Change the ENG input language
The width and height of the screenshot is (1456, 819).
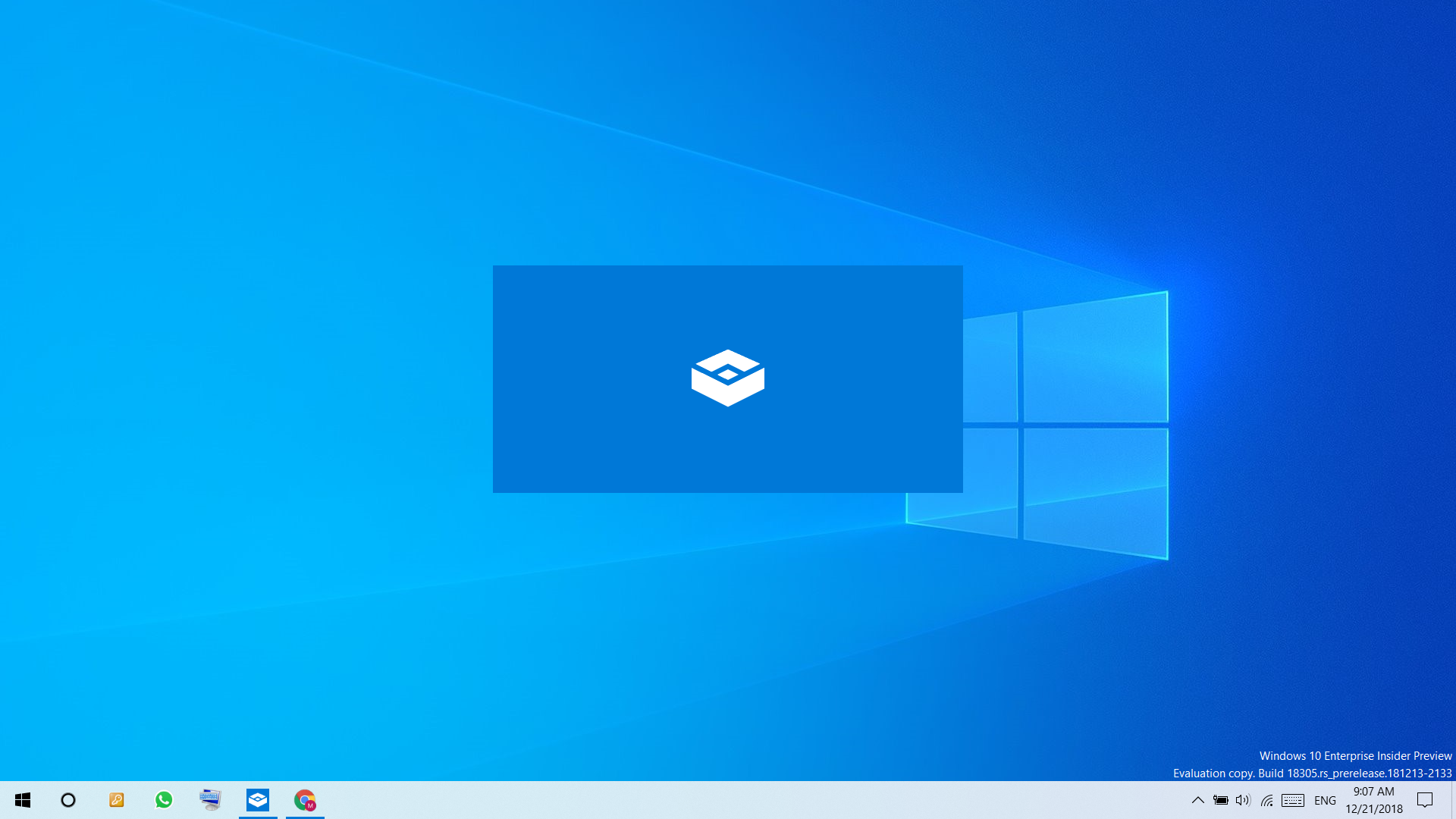pos(1325,800)
